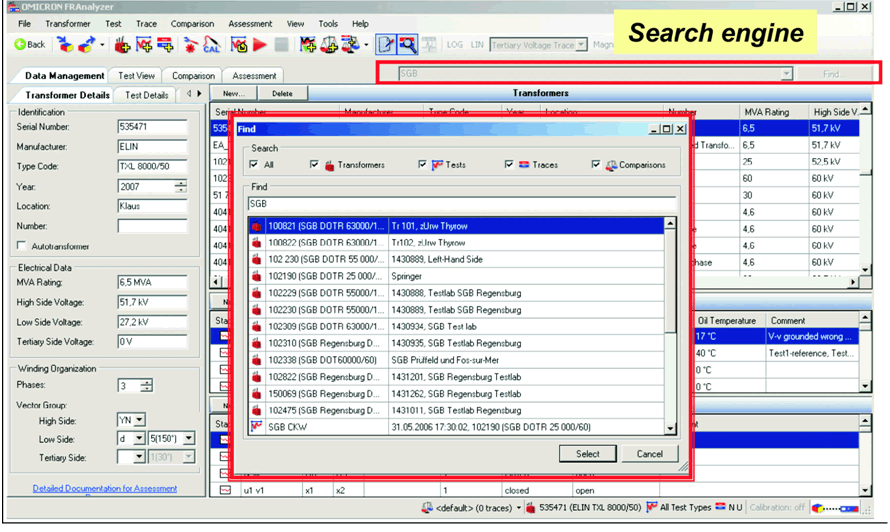890x532 pixels.
Task: Open the SGB search combo box dropdown arrow
Action: pos(786,74)
